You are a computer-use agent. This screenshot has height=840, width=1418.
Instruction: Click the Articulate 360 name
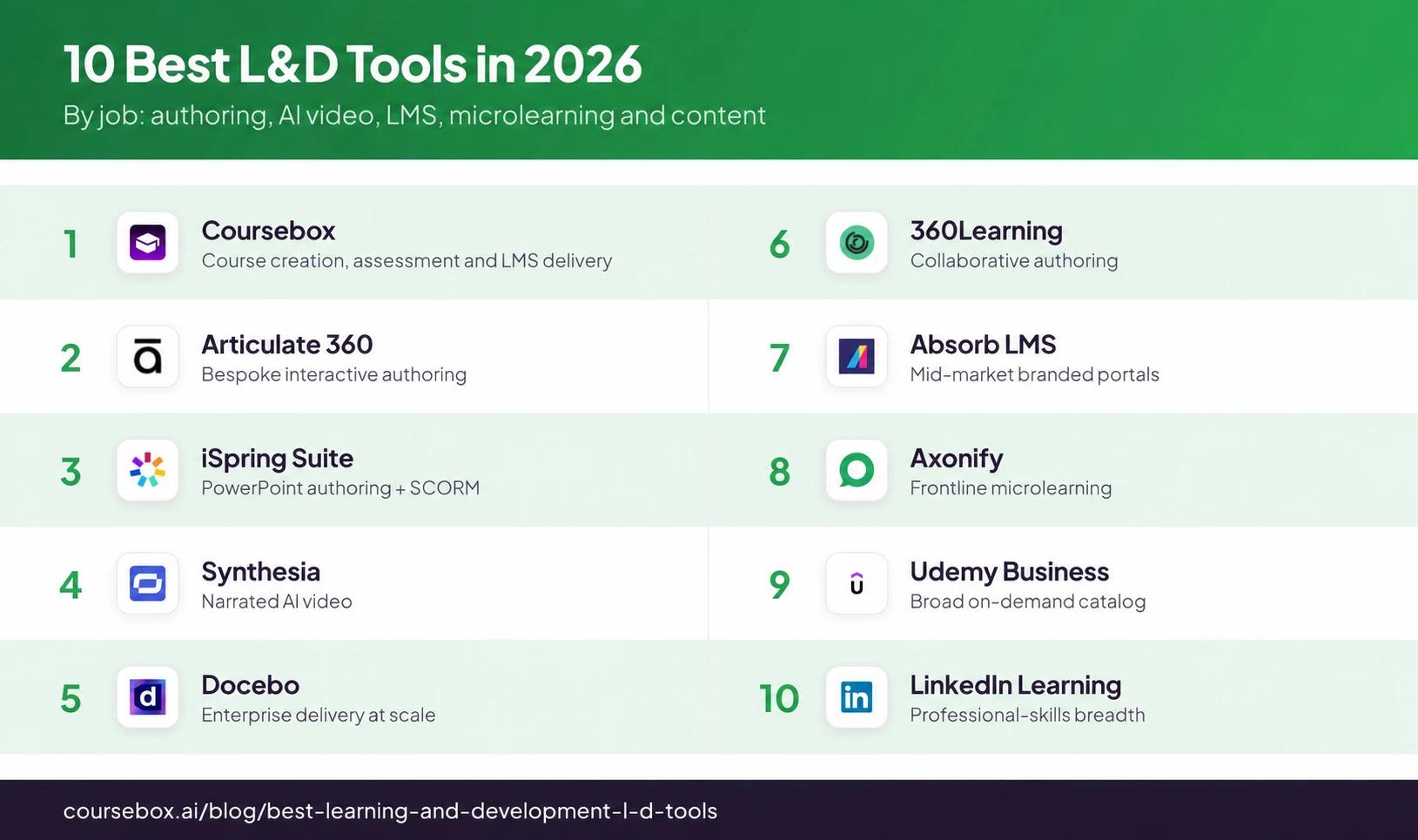287,345
